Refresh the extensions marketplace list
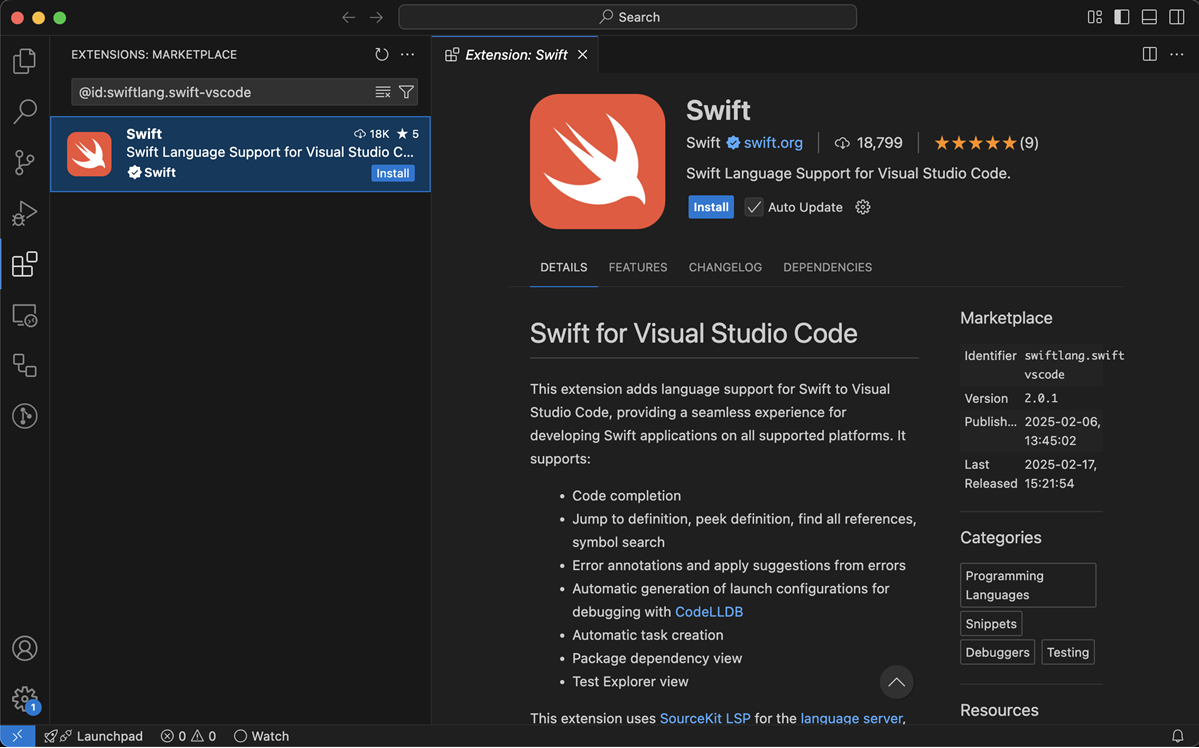Viewport: 1199px width, 748px height. (380, 54)
